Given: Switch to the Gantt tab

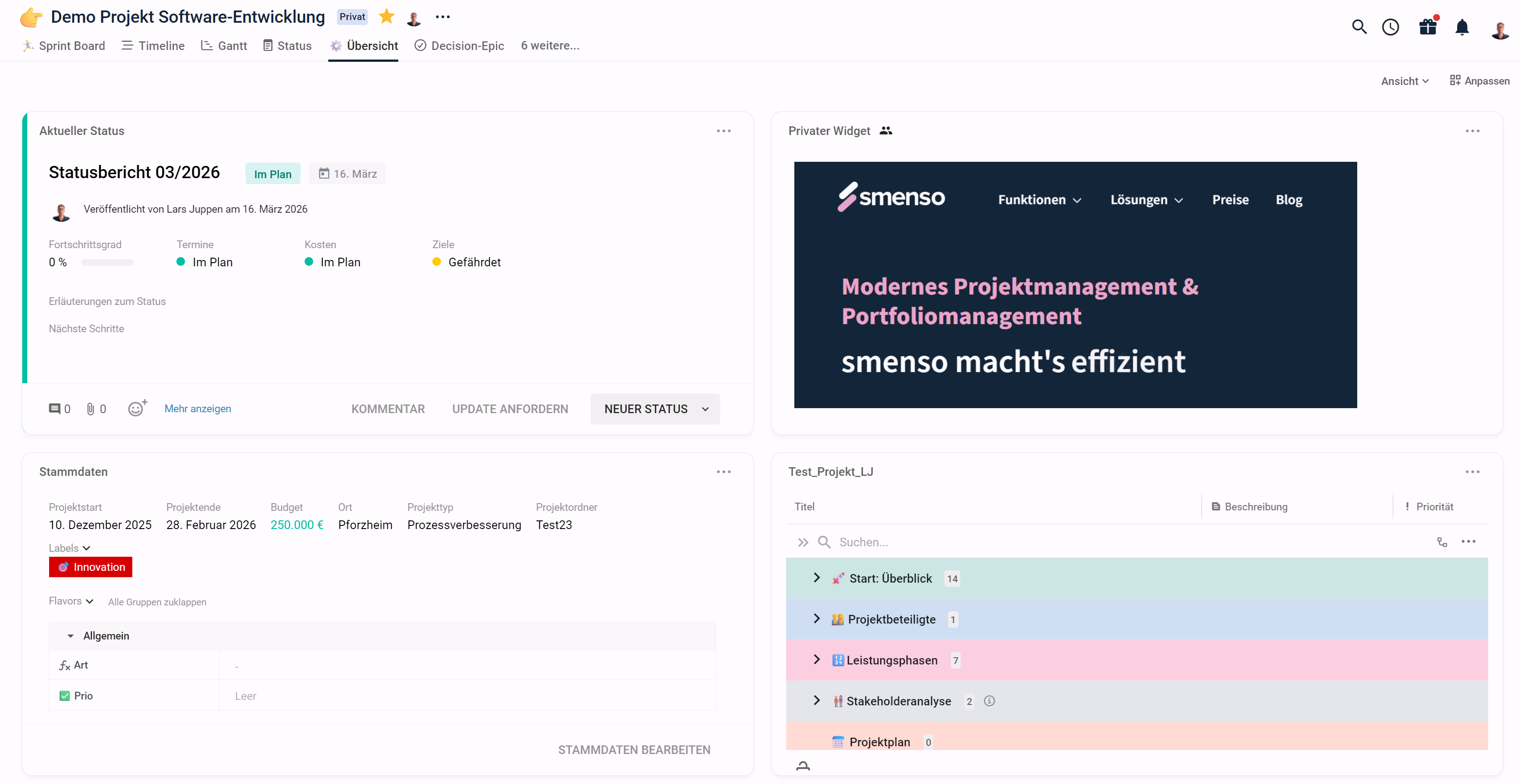Looking at the screenshot, I should (224, 46).
